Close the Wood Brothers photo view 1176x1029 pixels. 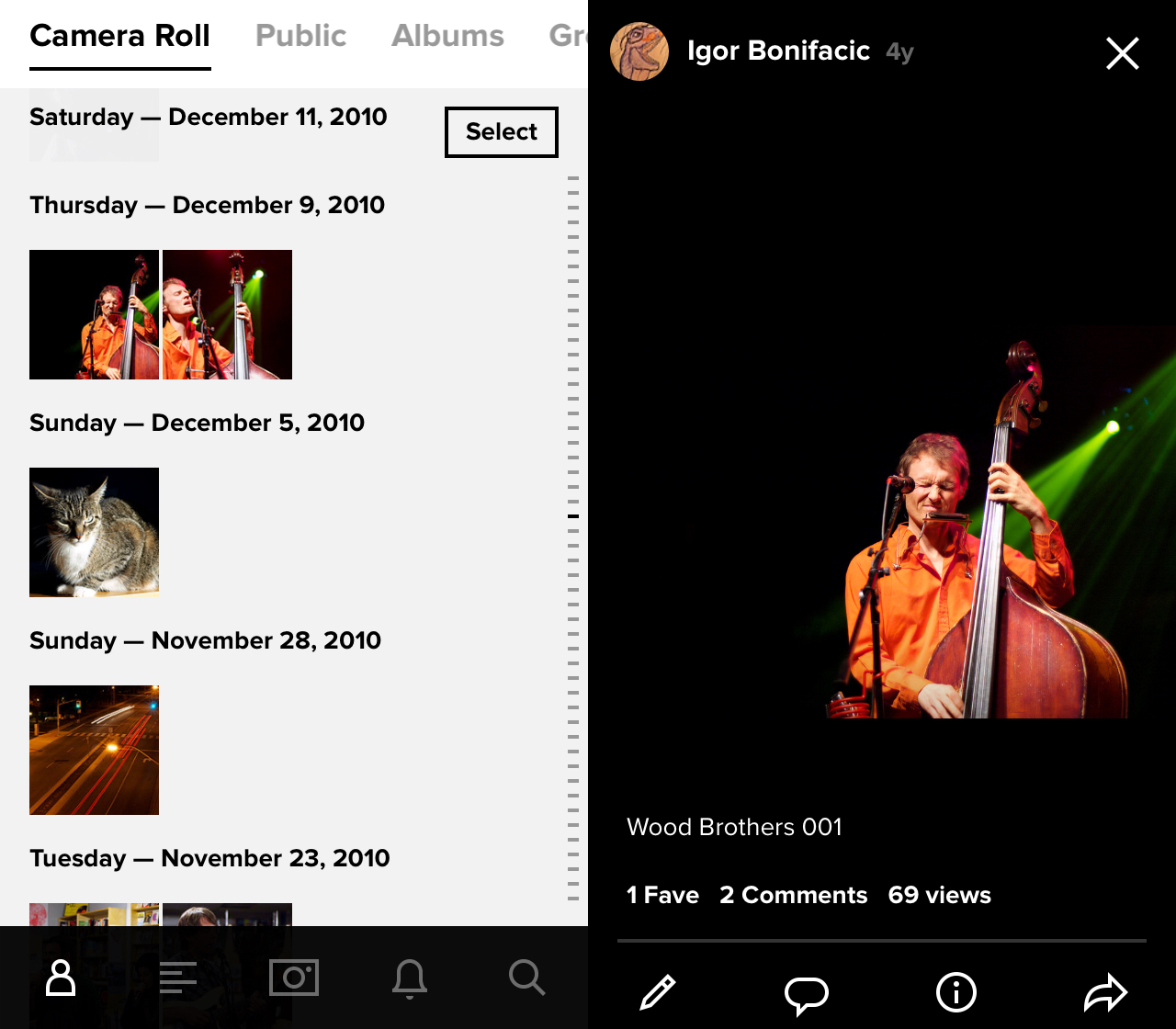(1122, 53)
